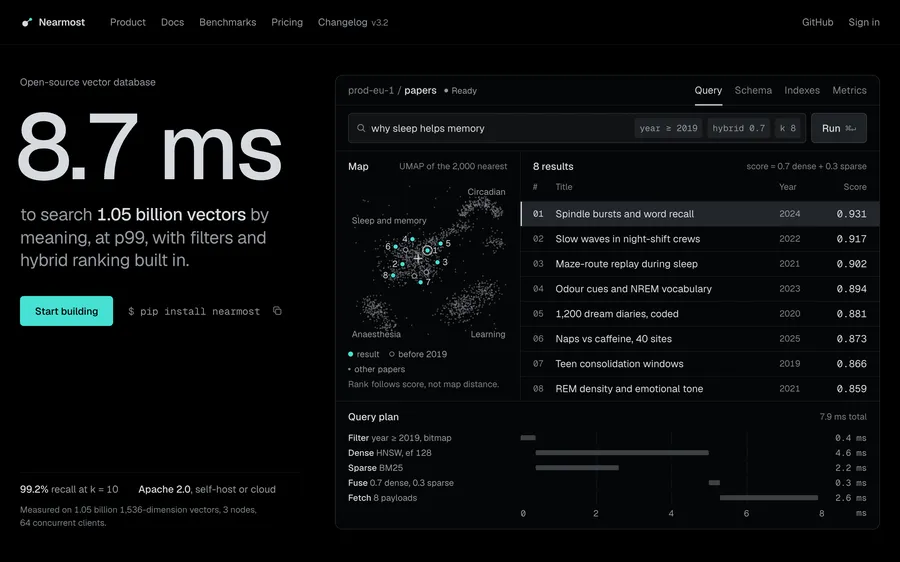Click the Fetch 8 payloads timing bar
This screenshot has height=562, width=900.
769,498
